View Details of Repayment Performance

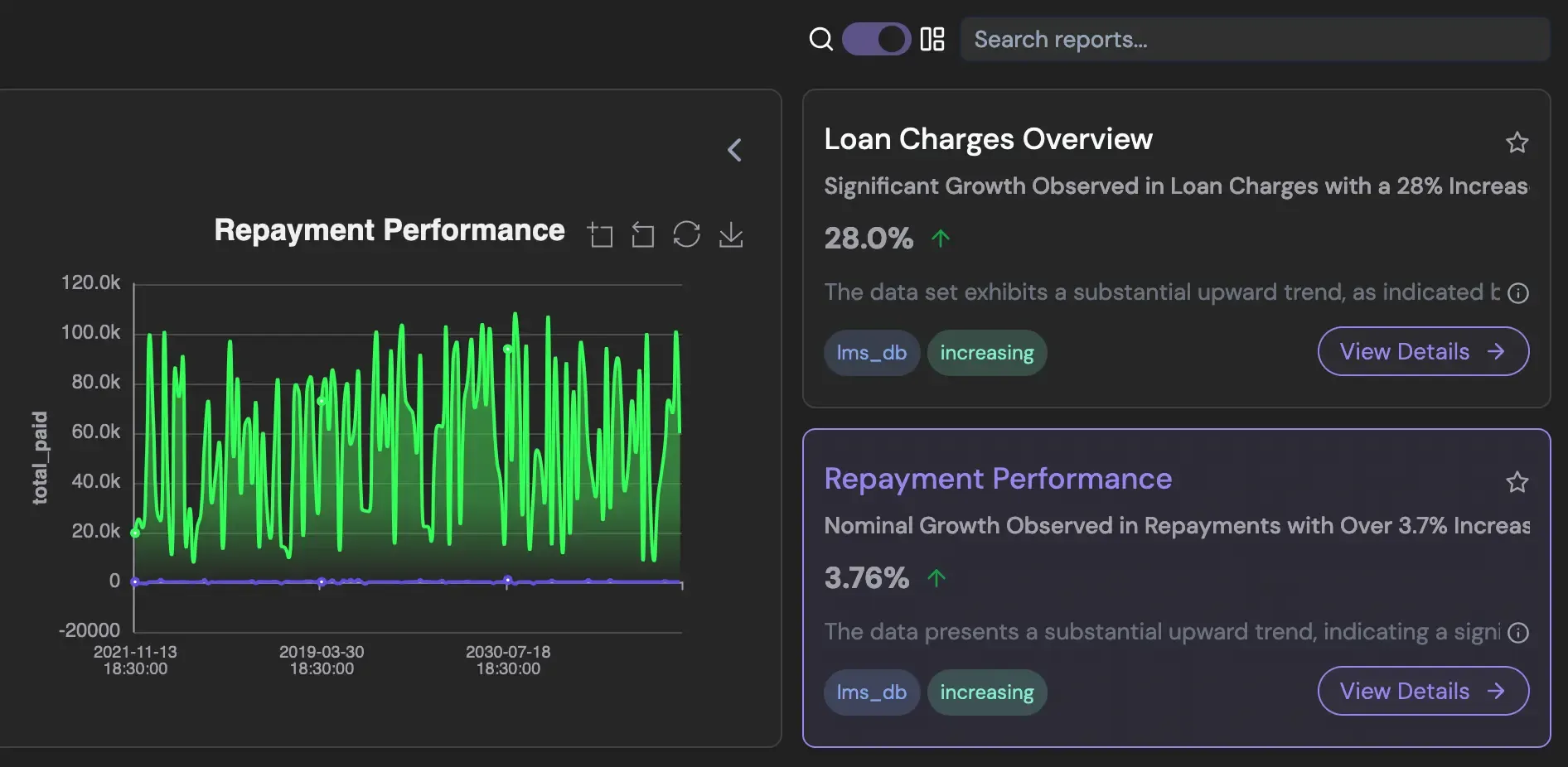click(x=1422, y=691)
